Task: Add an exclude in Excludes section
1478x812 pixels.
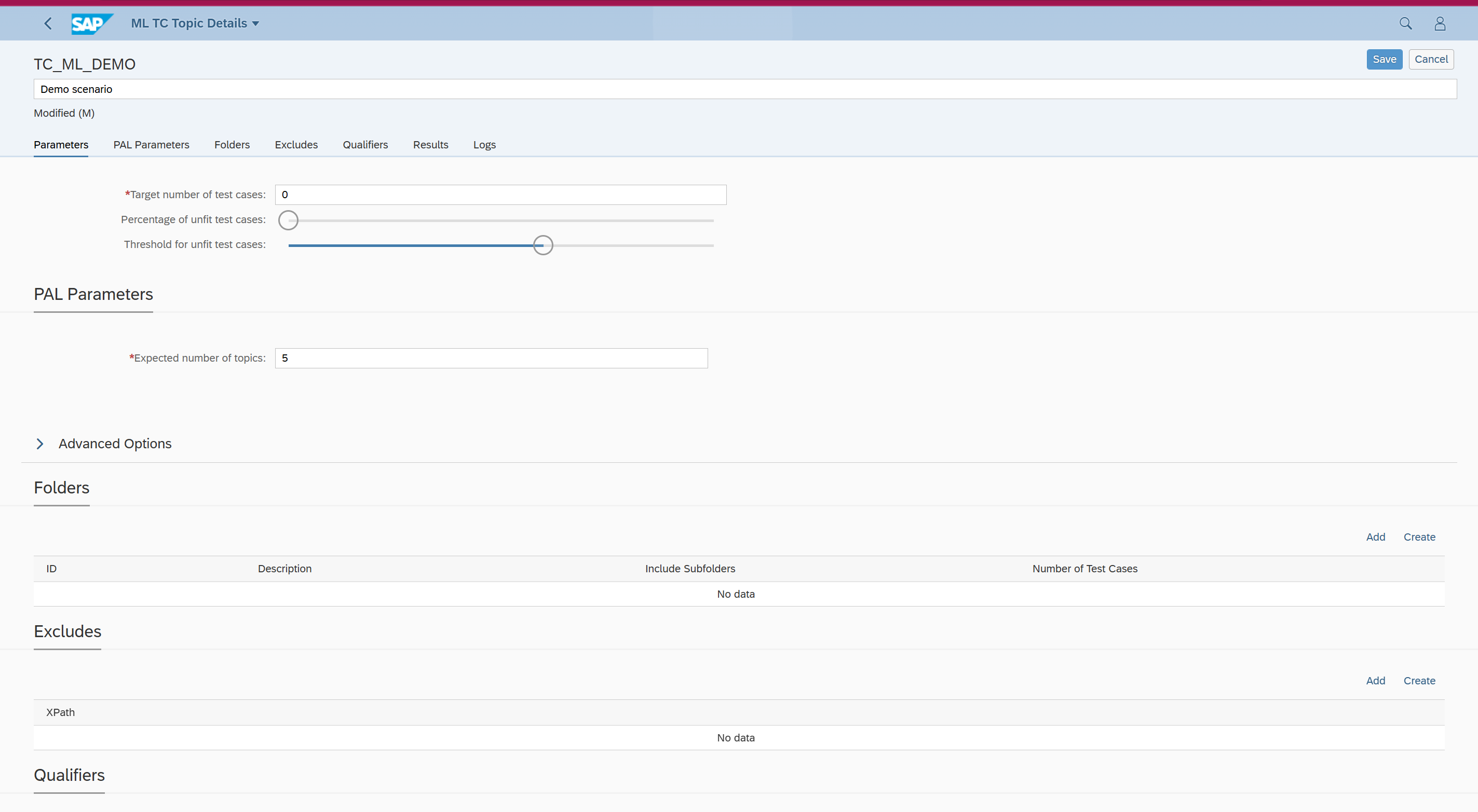Action: click(1375, 681)
